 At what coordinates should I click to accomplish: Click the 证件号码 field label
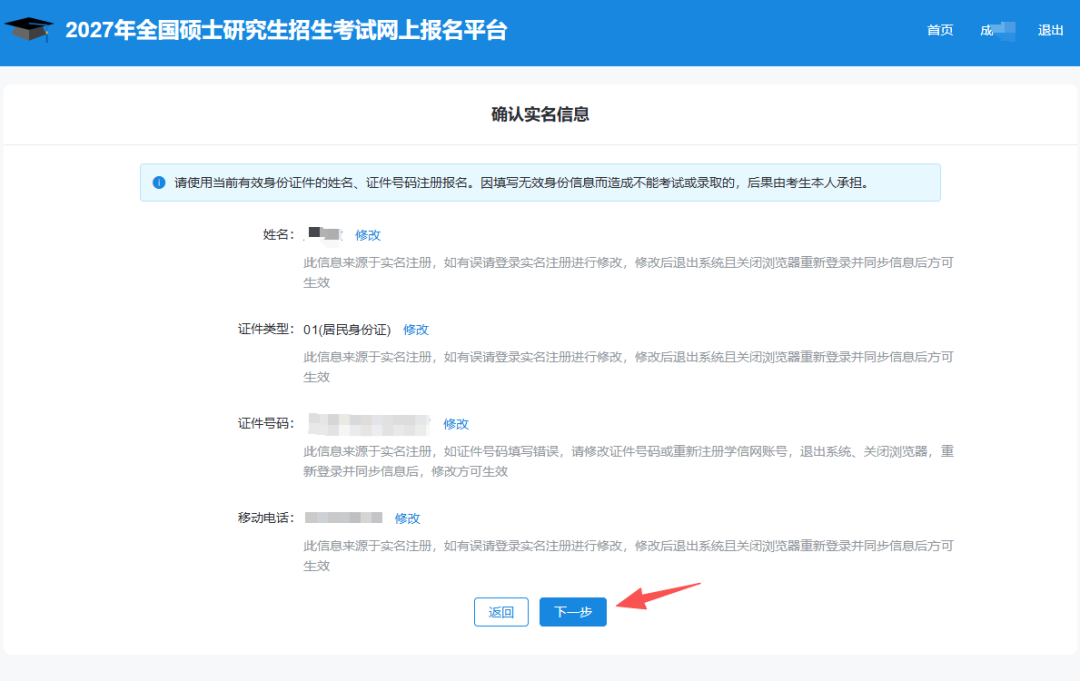click(x=266, y=423)
